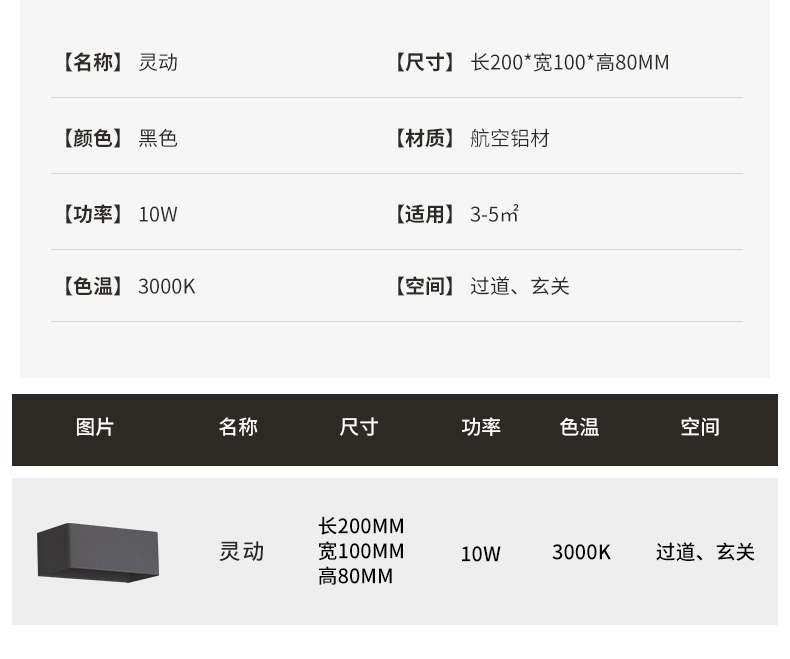Click 过道、玄关 in the table row
The height and width of the screenshot is (659, 790).
705,551
